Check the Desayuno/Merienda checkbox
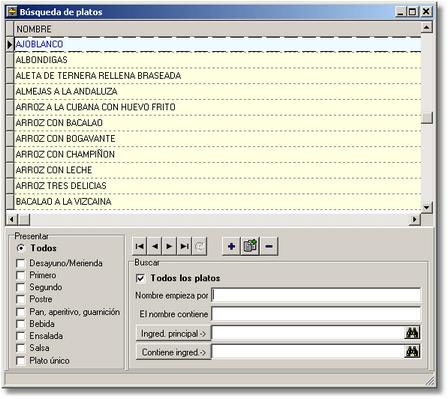Viewport: 448px width, 399px height. point(21,263)
